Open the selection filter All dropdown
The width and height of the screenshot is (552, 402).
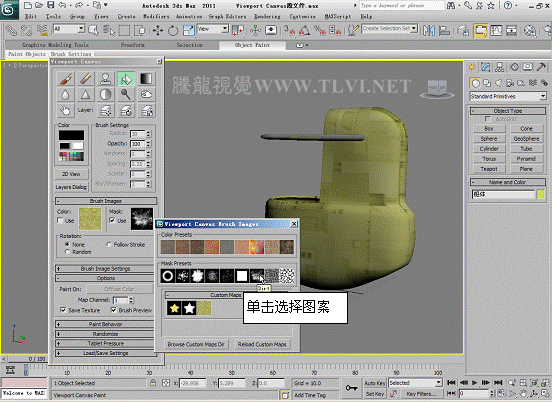(69, 29)
